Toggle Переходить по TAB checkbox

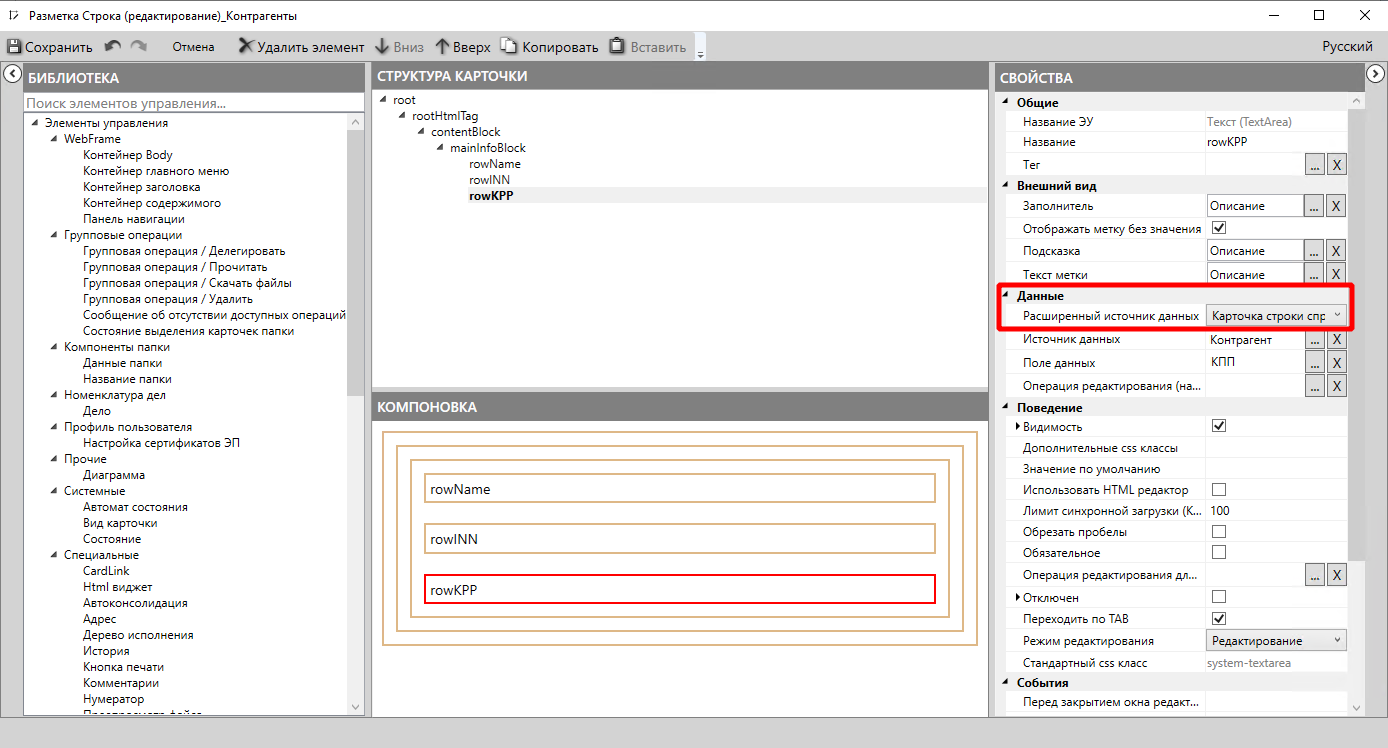tap(1219, 619)
